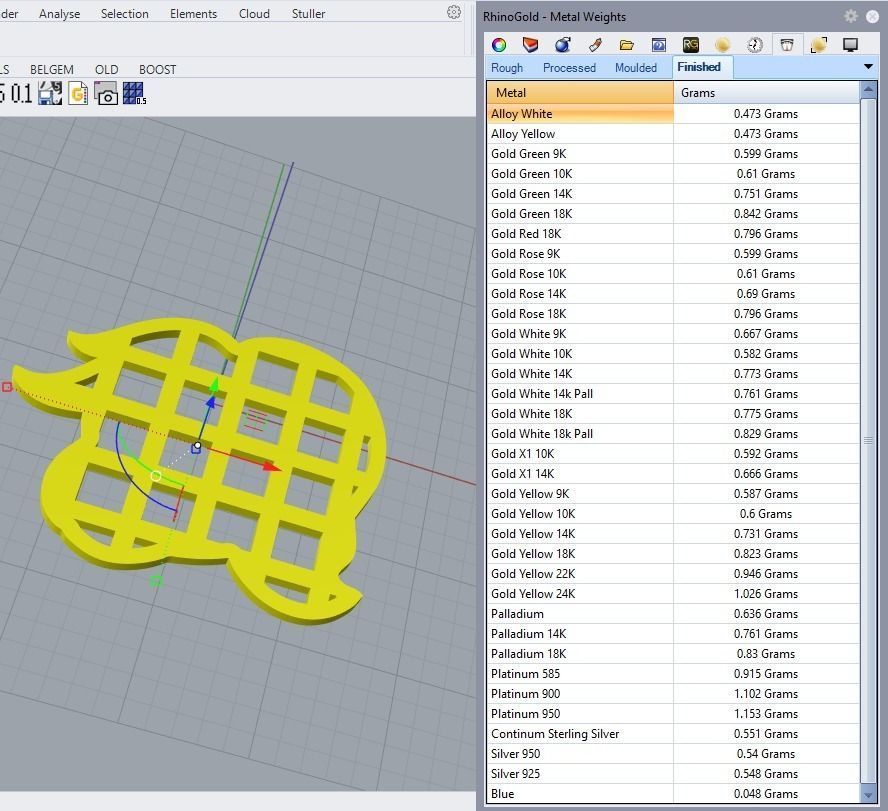Switch to the Rough tab
Viewport: 888px width, 811px height.
coord(507,68)
